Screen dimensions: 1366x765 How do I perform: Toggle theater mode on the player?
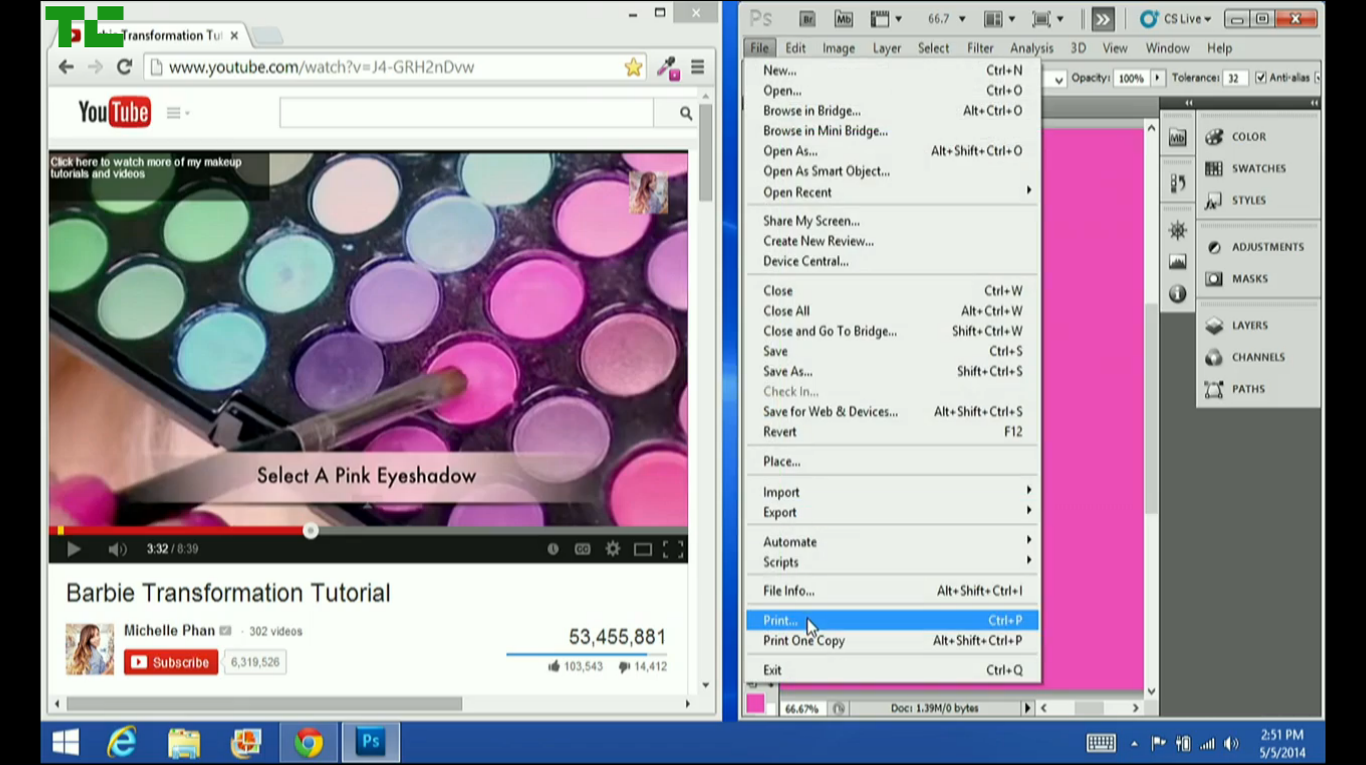tap(643, 549)
